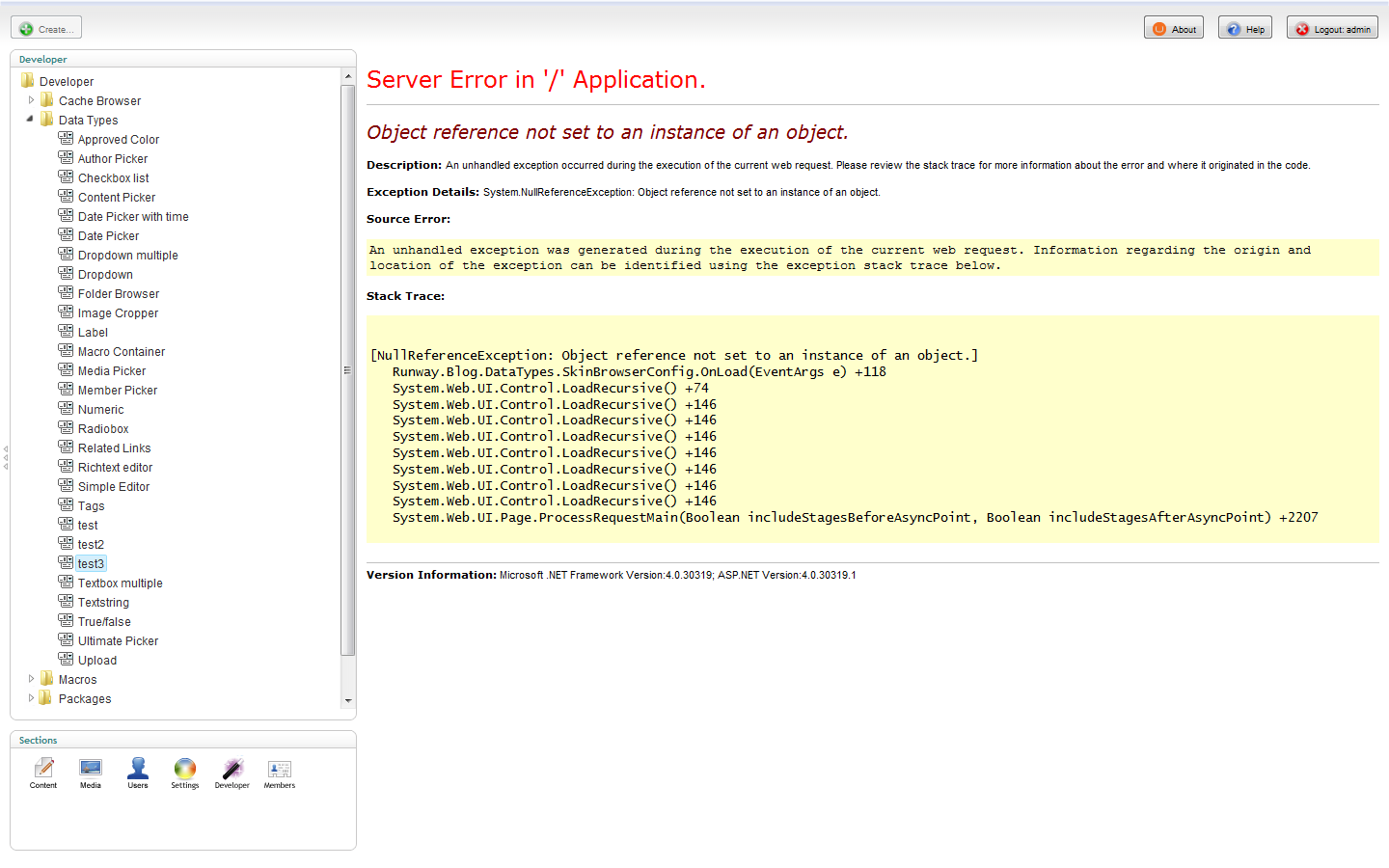The height and width of the screenshot is (868, 1389).
Task: Click the icon beside Macro Container
Action: click(66, 351)
